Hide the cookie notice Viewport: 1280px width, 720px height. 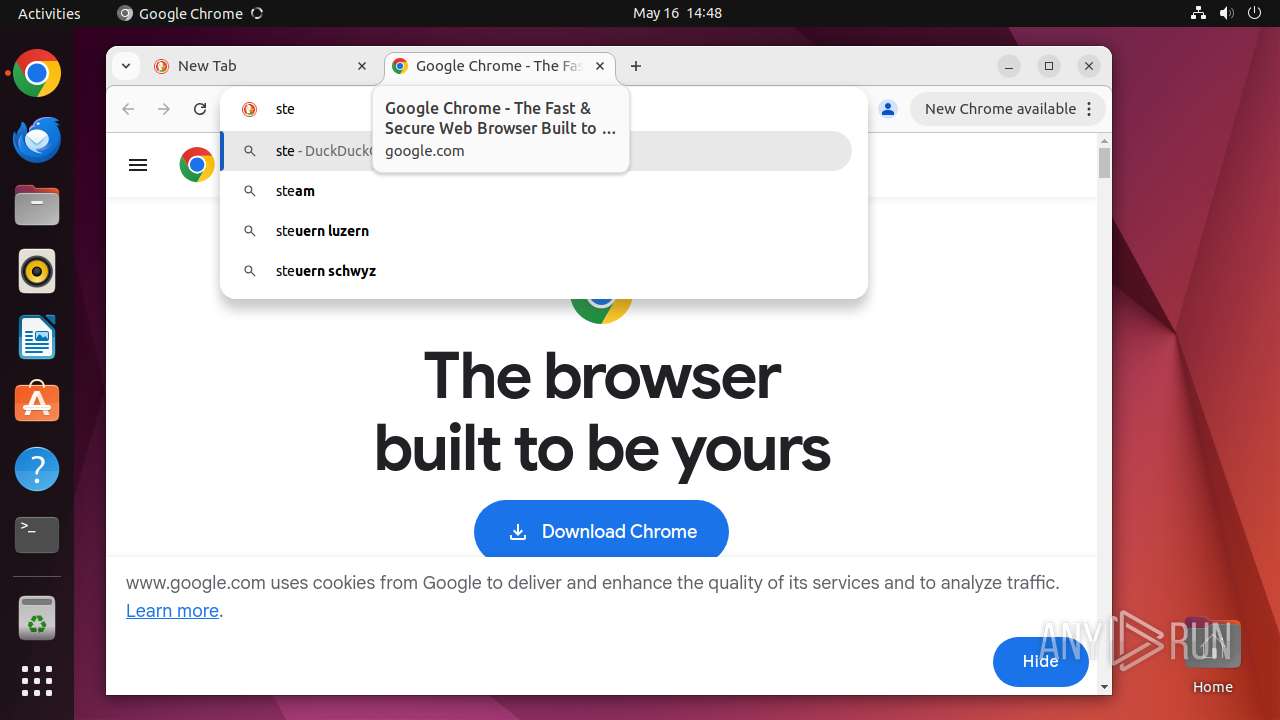coord(1040,662)
